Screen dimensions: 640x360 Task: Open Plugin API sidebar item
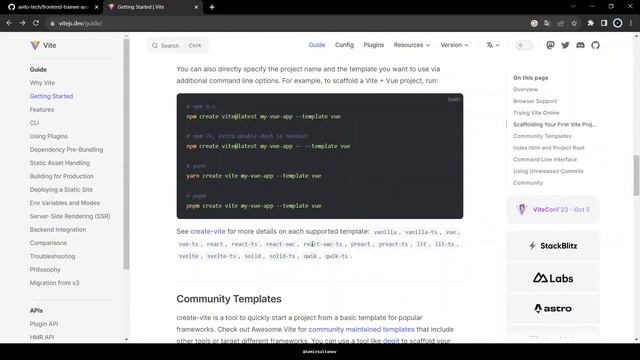coord(44,324)
